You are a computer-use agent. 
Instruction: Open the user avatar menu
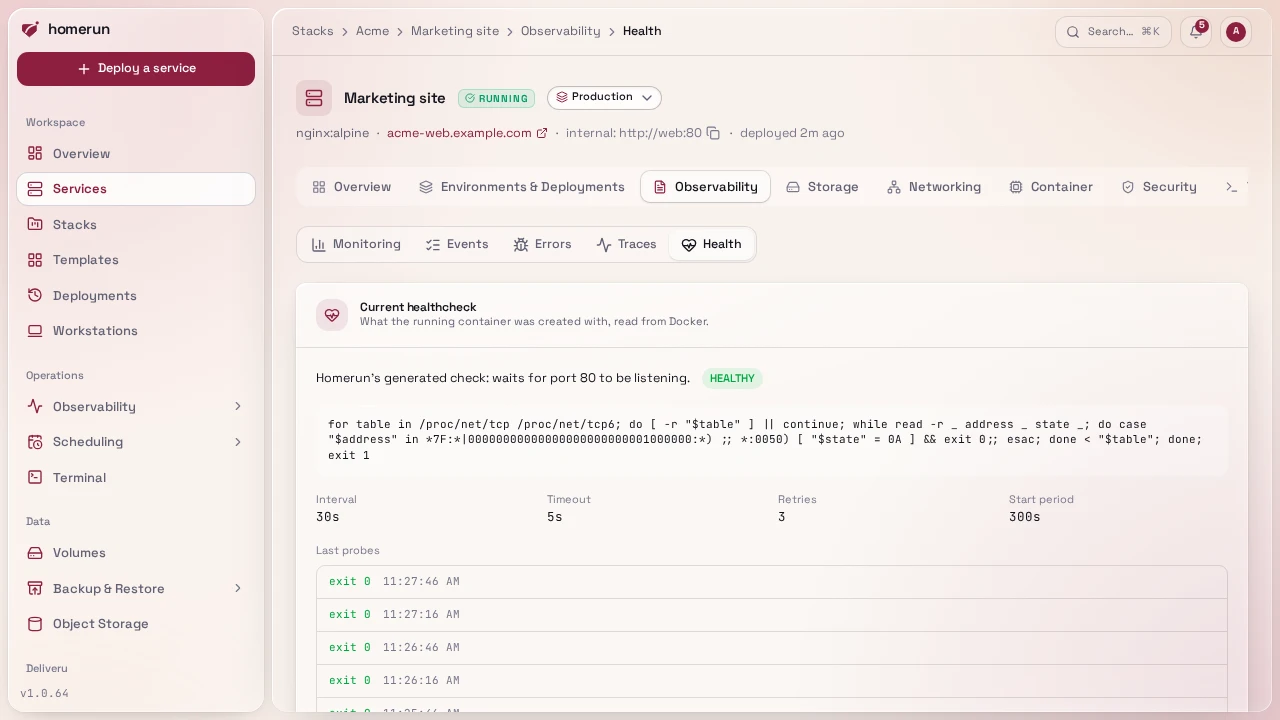coord(1236,32)
